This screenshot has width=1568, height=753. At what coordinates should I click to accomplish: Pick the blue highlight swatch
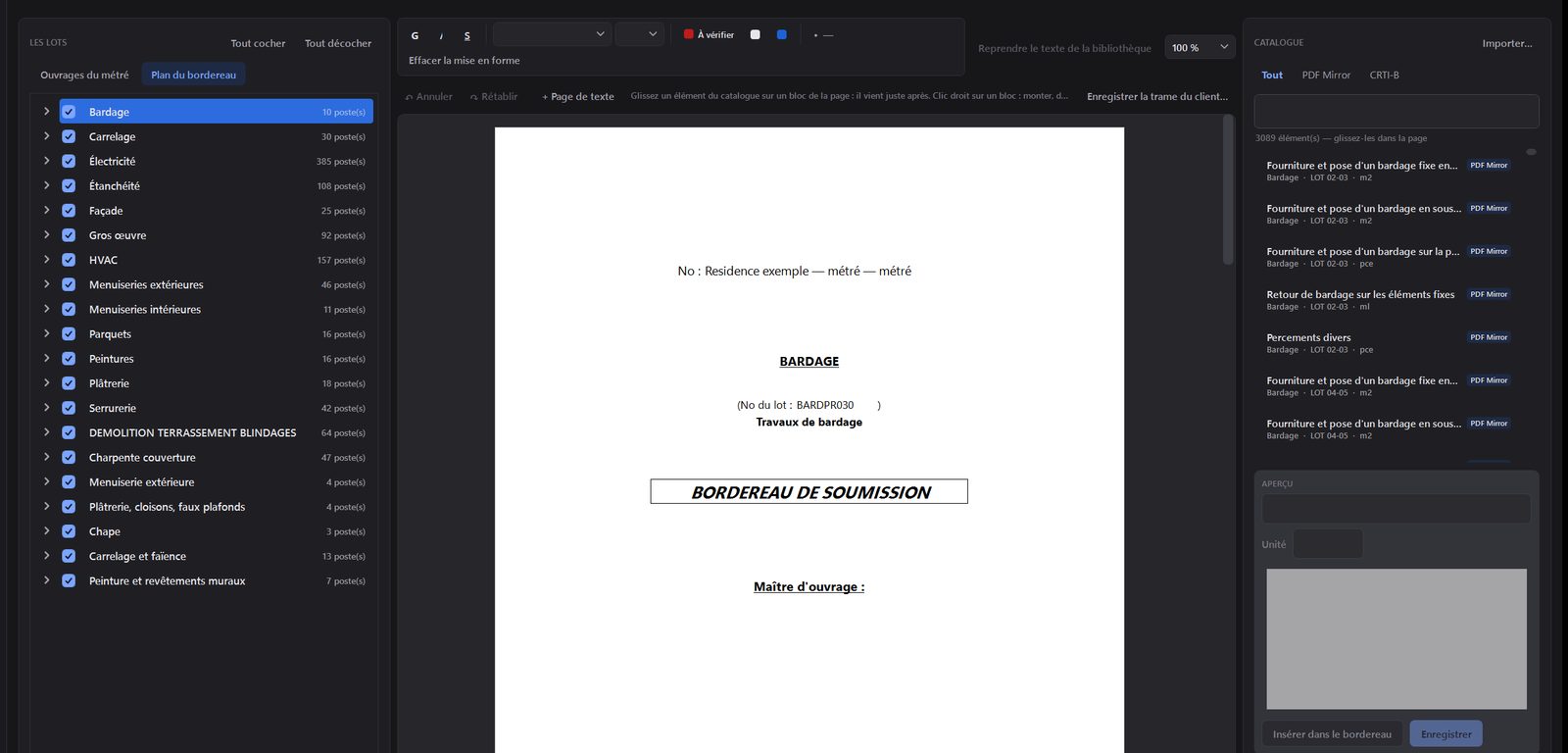click(x=781, y=34)
